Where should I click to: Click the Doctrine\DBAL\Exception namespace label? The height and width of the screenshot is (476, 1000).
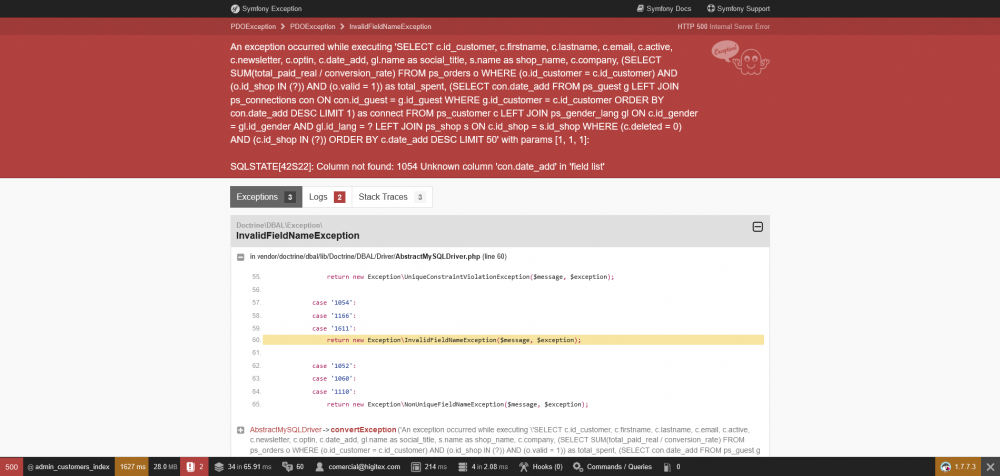coord(279,225)
